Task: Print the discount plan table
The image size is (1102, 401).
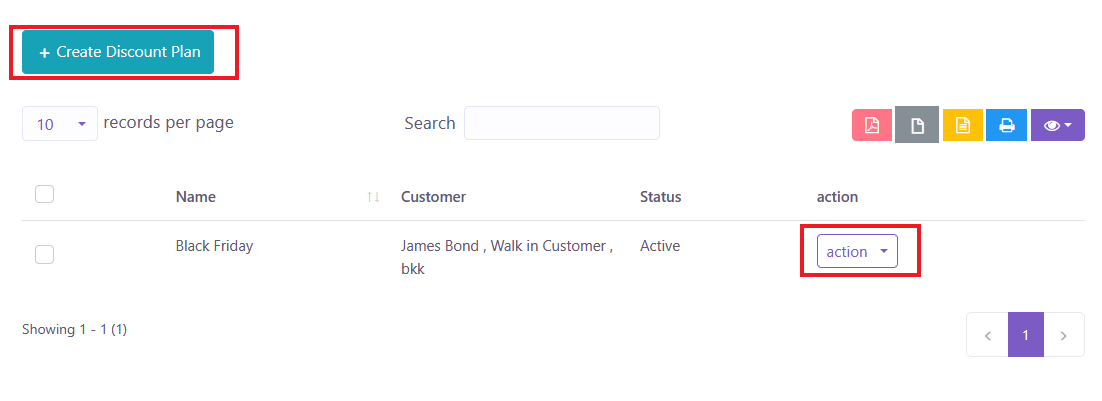Action: click(1007, 125)
